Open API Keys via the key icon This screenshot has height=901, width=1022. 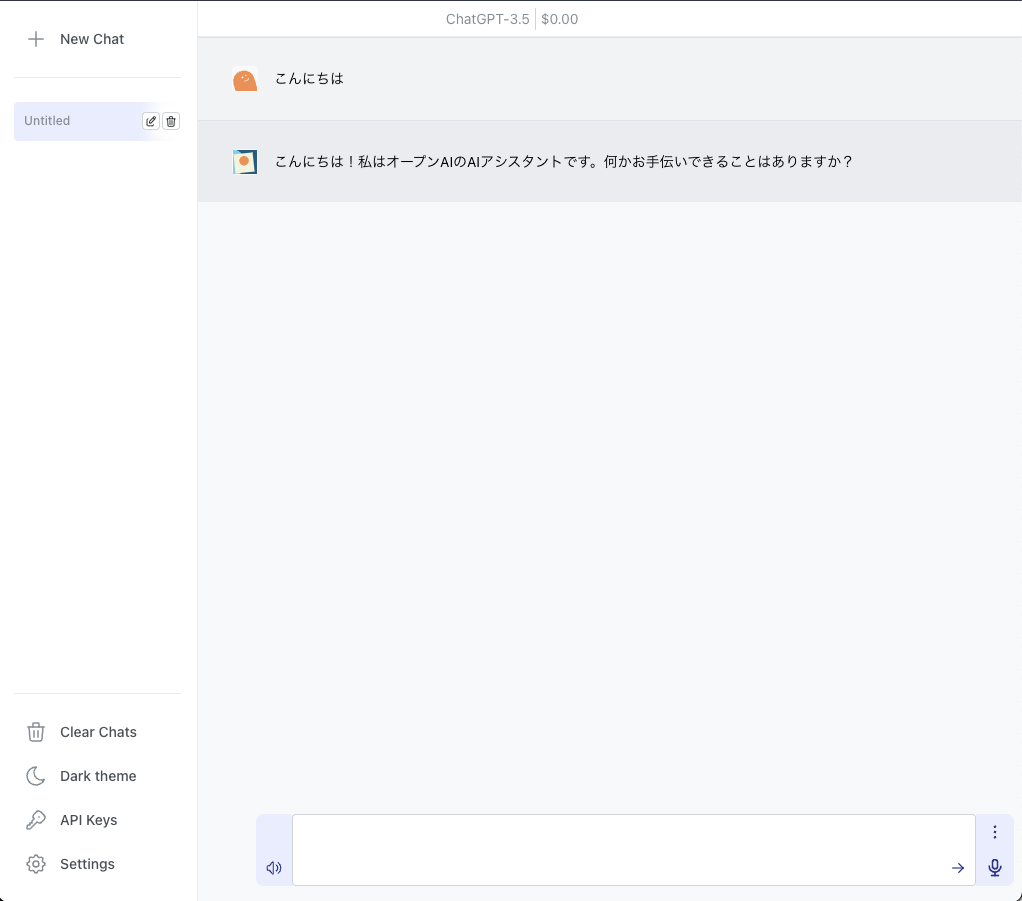[35, 820]
